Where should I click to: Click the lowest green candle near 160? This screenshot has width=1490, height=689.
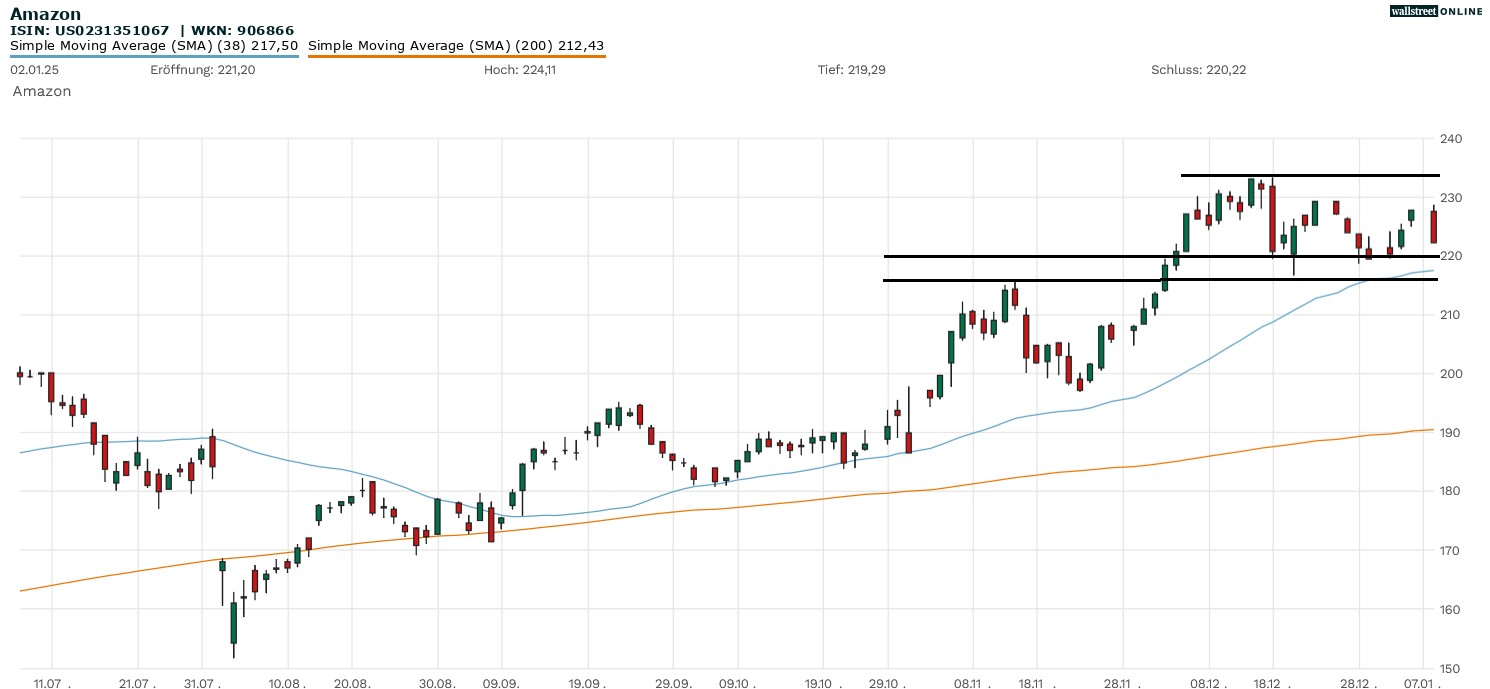tap(233, 623)
